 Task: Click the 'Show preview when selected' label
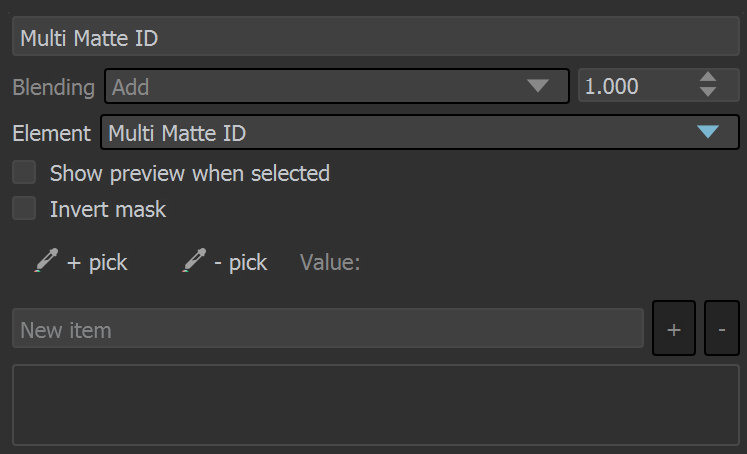click(x=190, y=173)
